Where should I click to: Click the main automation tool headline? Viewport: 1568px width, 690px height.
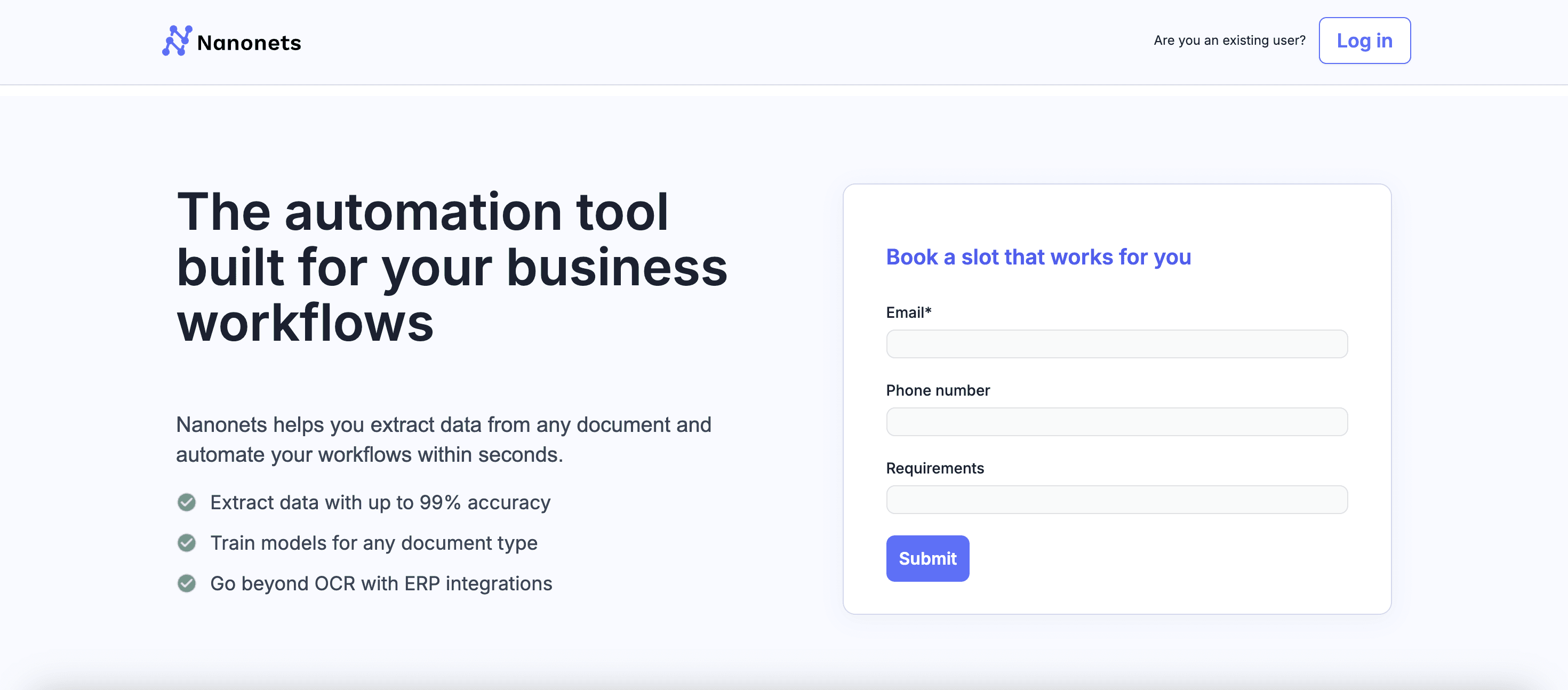point(452,267)
